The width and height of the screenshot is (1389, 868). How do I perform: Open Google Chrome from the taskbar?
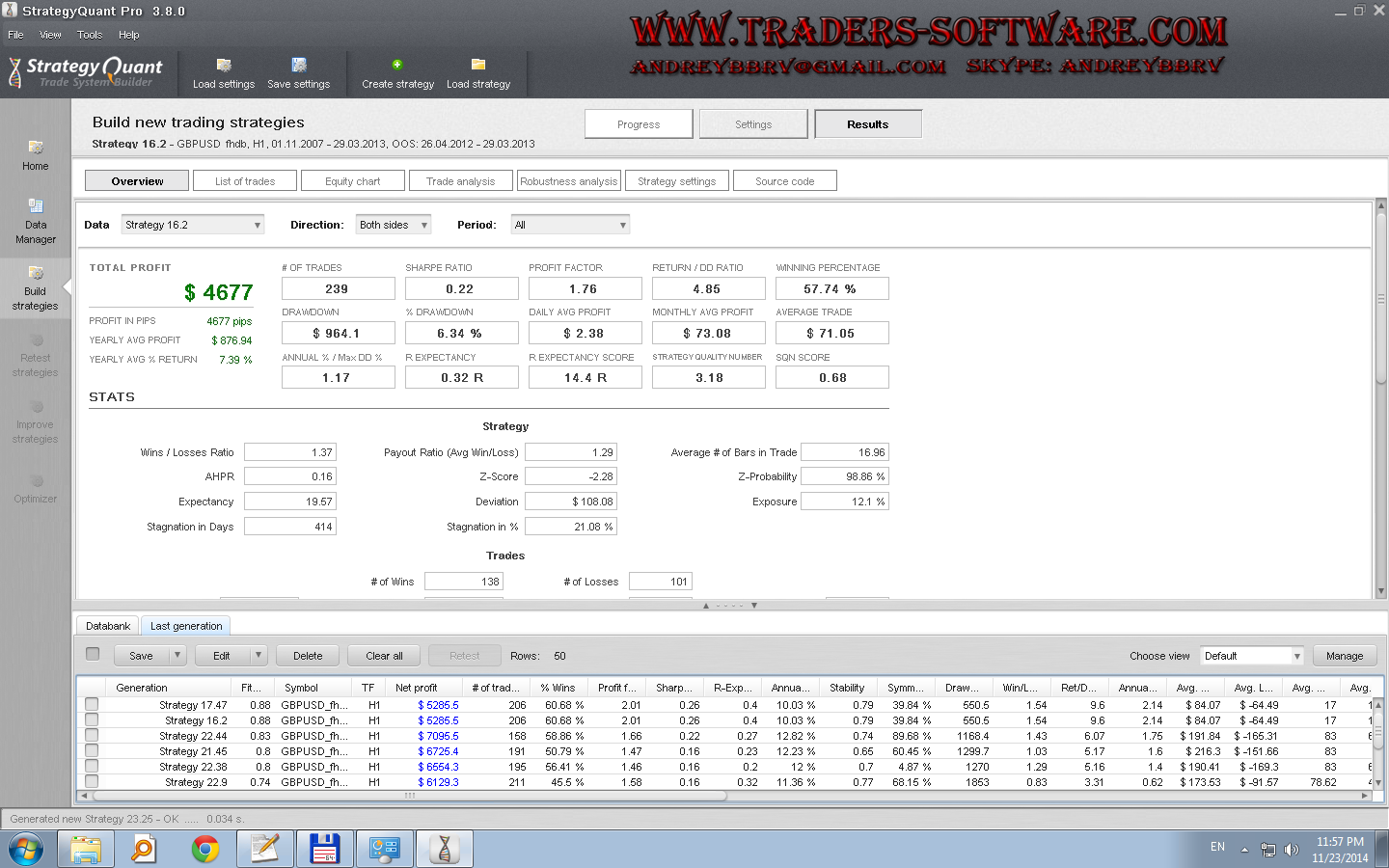205,849
